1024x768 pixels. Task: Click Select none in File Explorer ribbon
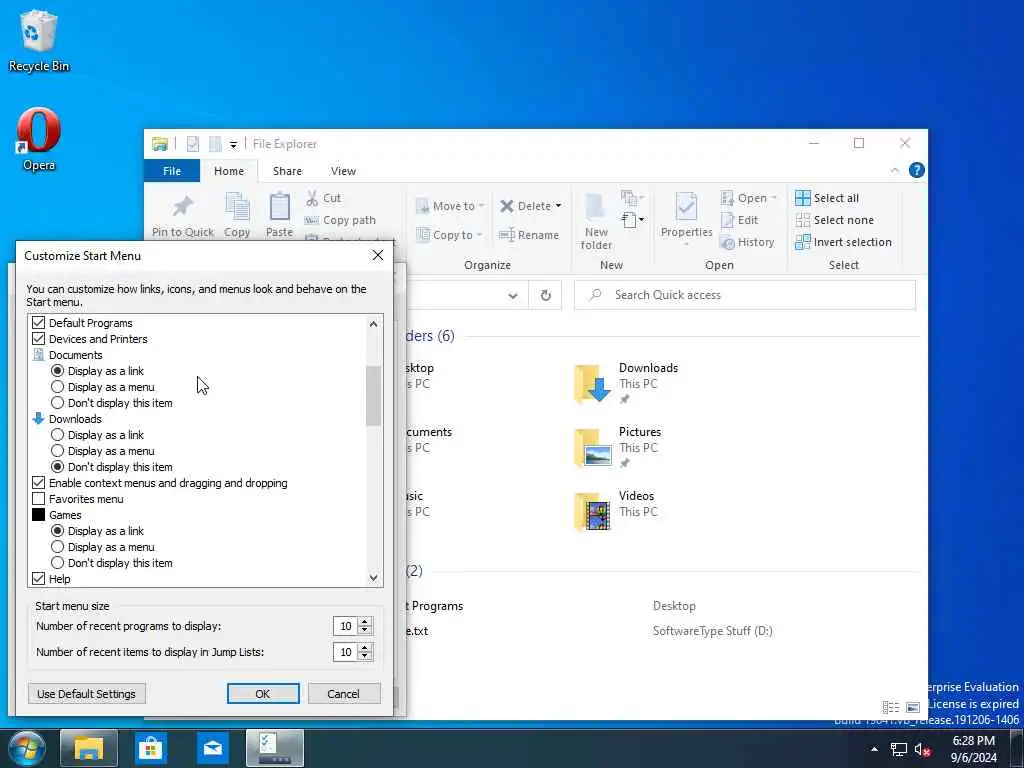pos(835,220)
